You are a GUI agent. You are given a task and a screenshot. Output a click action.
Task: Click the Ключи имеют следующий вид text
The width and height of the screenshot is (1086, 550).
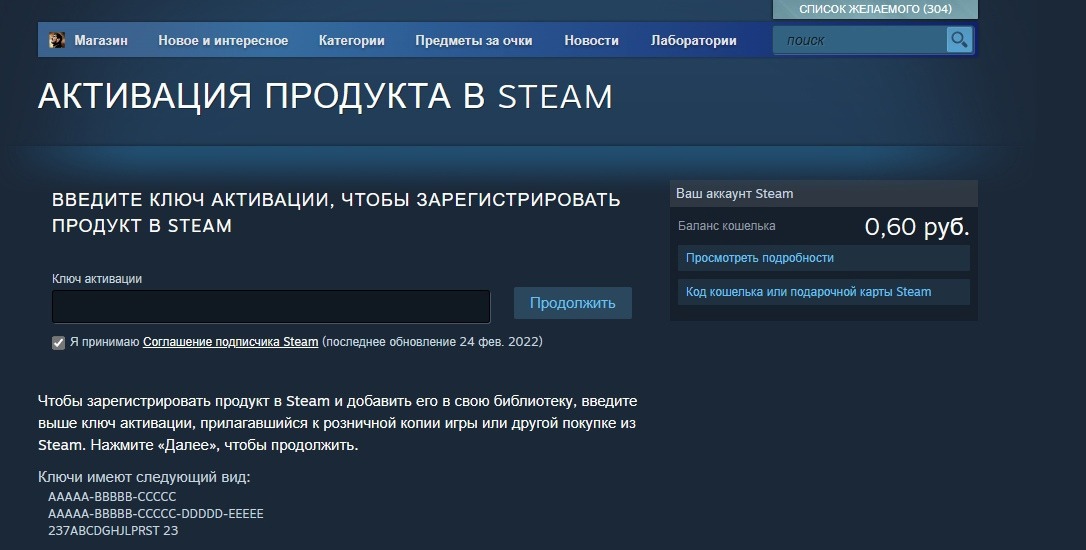[x=144, y=477]
